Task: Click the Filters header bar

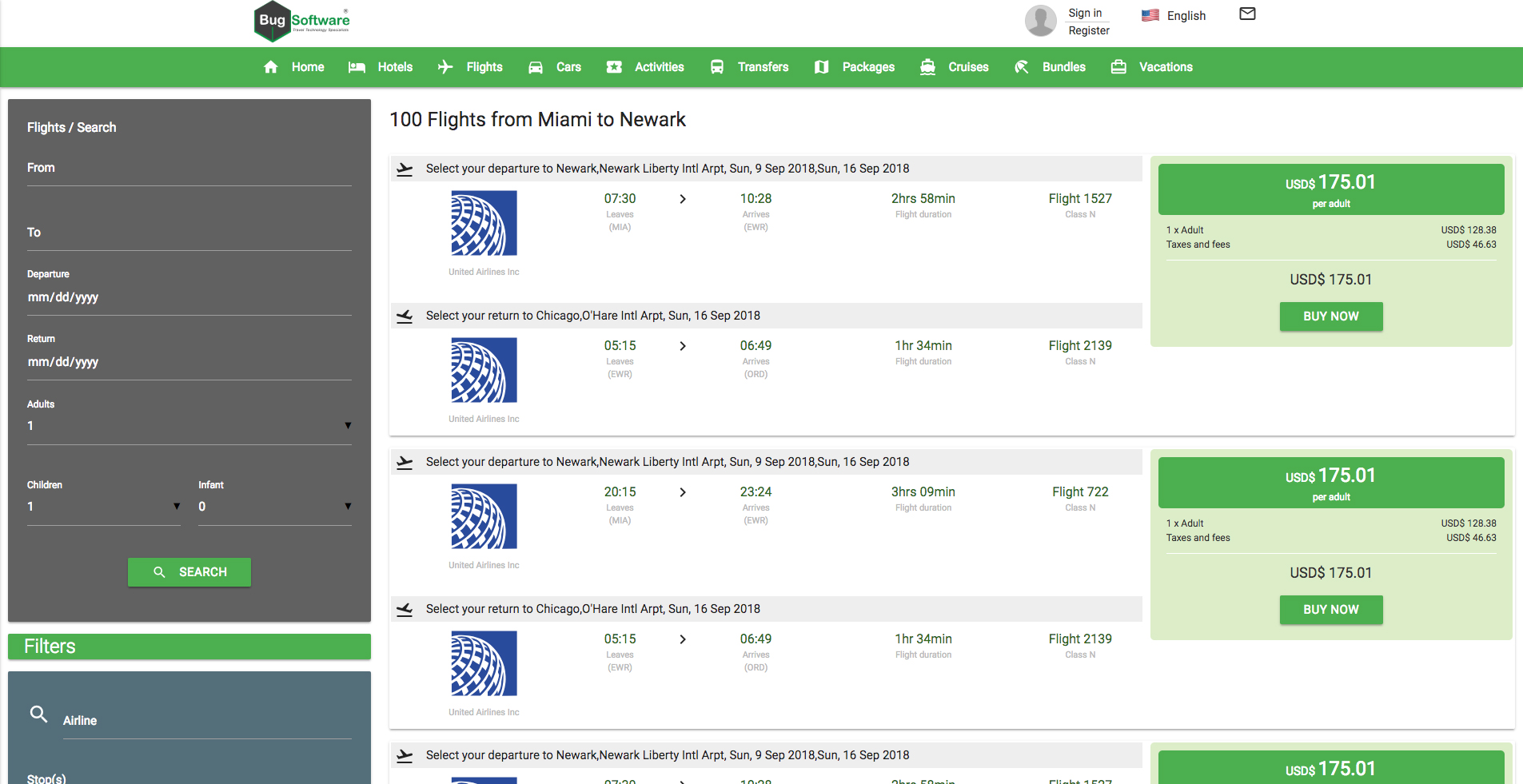Action: click(x=189, y=647)
